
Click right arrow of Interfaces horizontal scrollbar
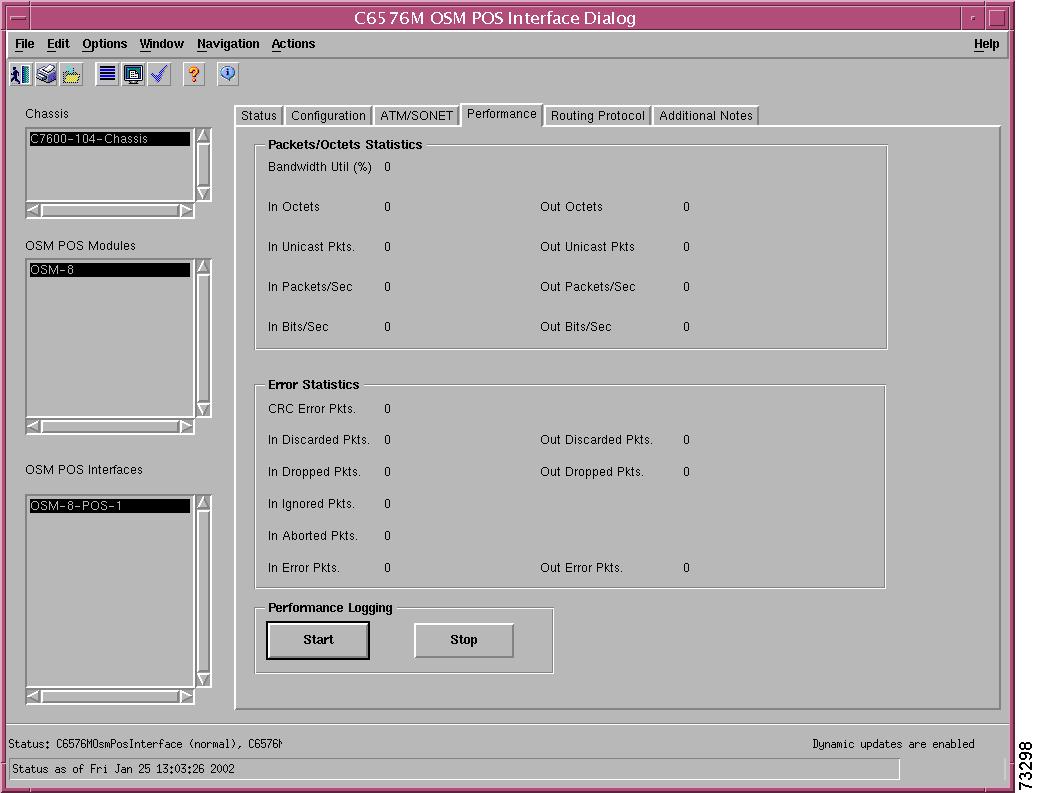coord(187,696)
